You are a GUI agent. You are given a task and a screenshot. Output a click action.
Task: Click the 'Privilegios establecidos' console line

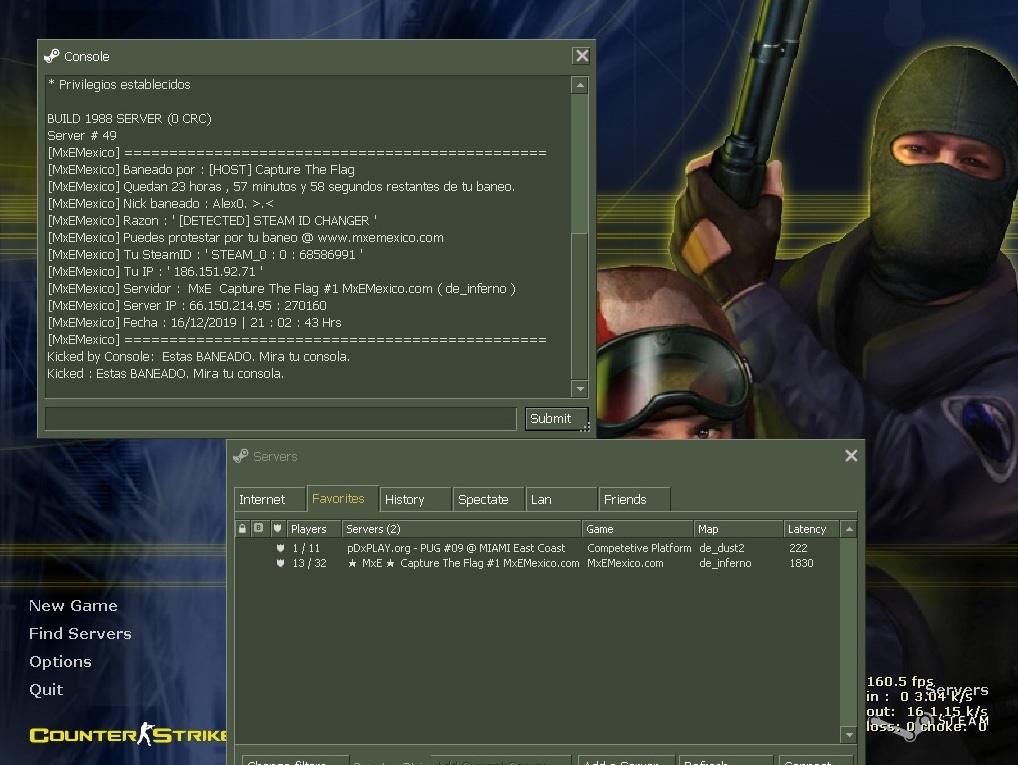coord(119,84)
